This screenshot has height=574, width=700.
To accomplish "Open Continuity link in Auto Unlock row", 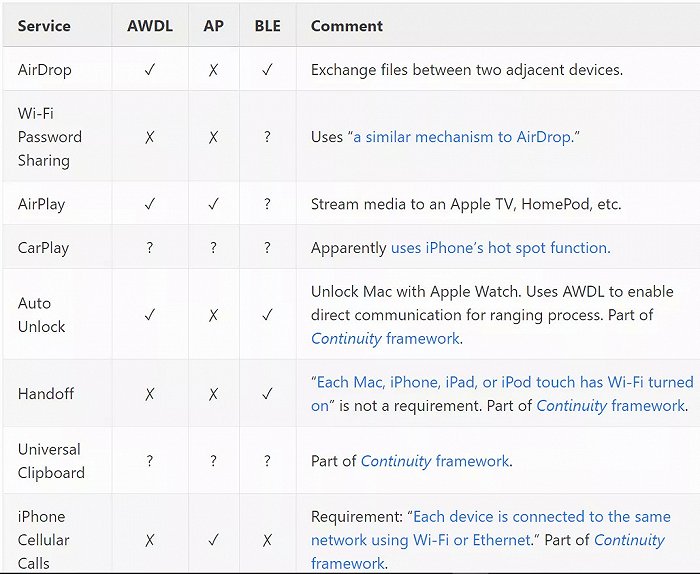I will (x=346, y=339).
